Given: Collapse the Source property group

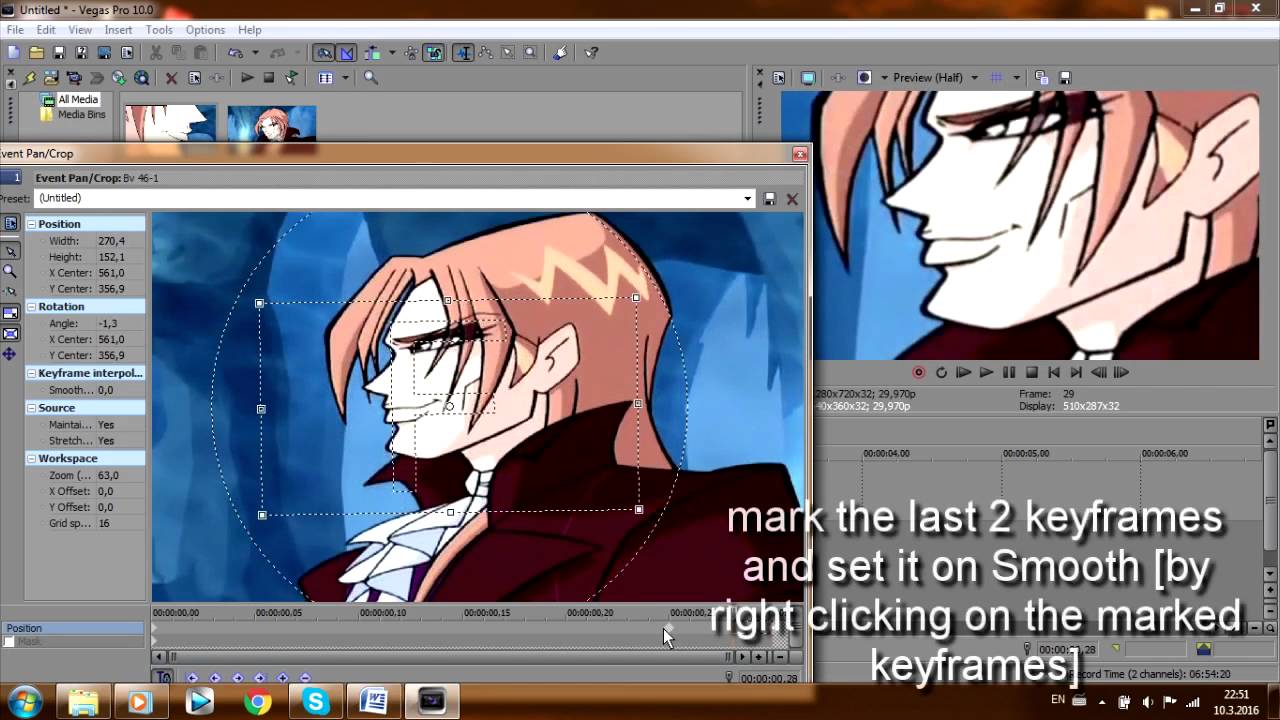Looking at the screenshot, I should [31, 408].
